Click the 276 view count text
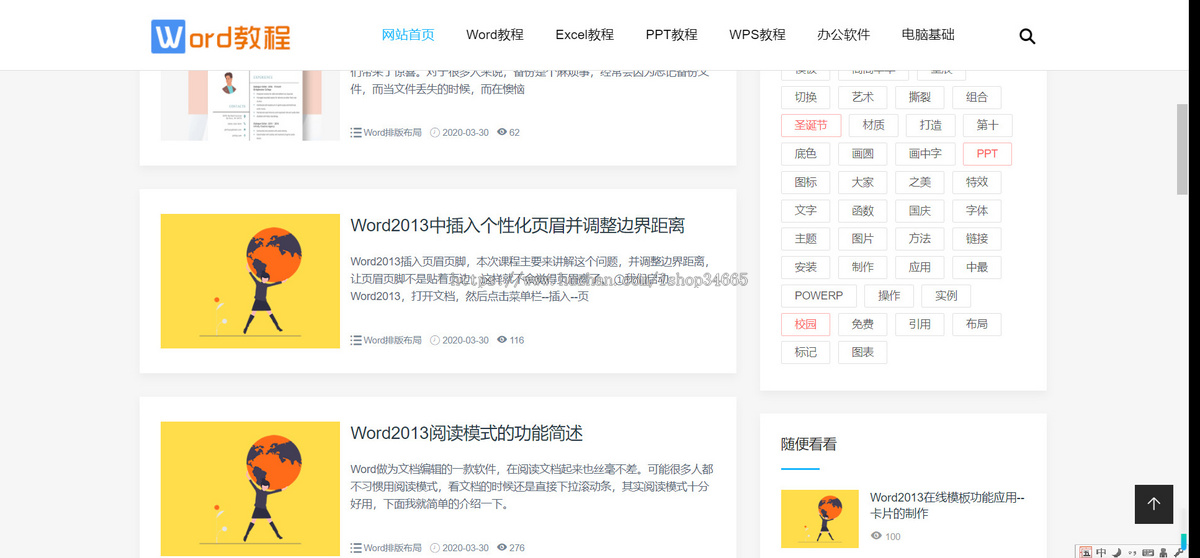 point(517,548)
